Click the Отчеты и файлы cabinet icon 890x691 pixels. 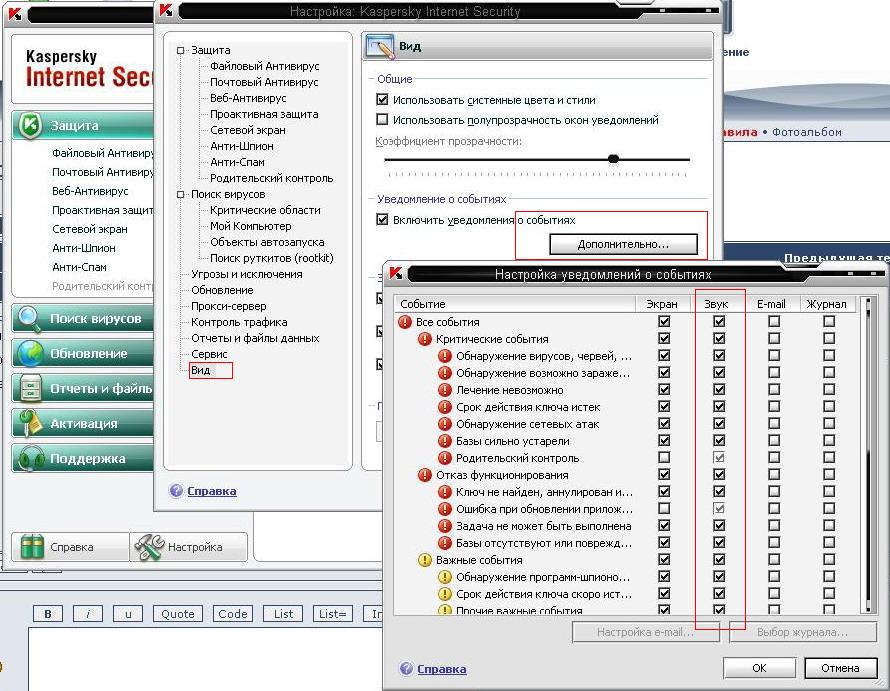[x=30, y=389]
